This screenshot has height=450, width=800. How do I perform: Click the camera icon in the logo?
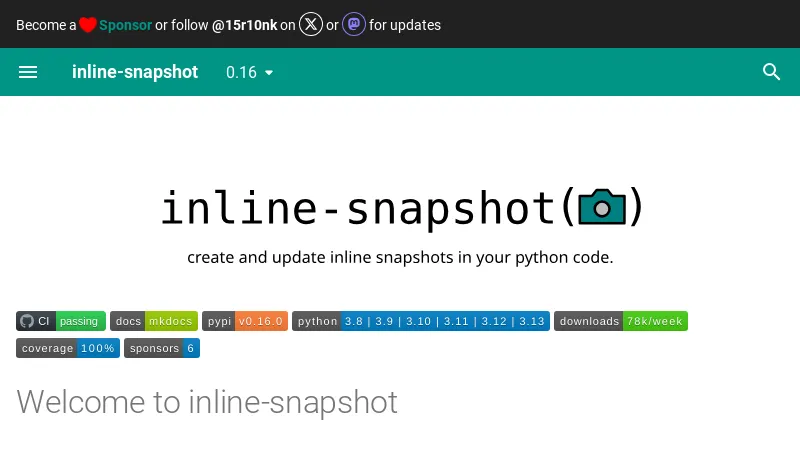601,207
